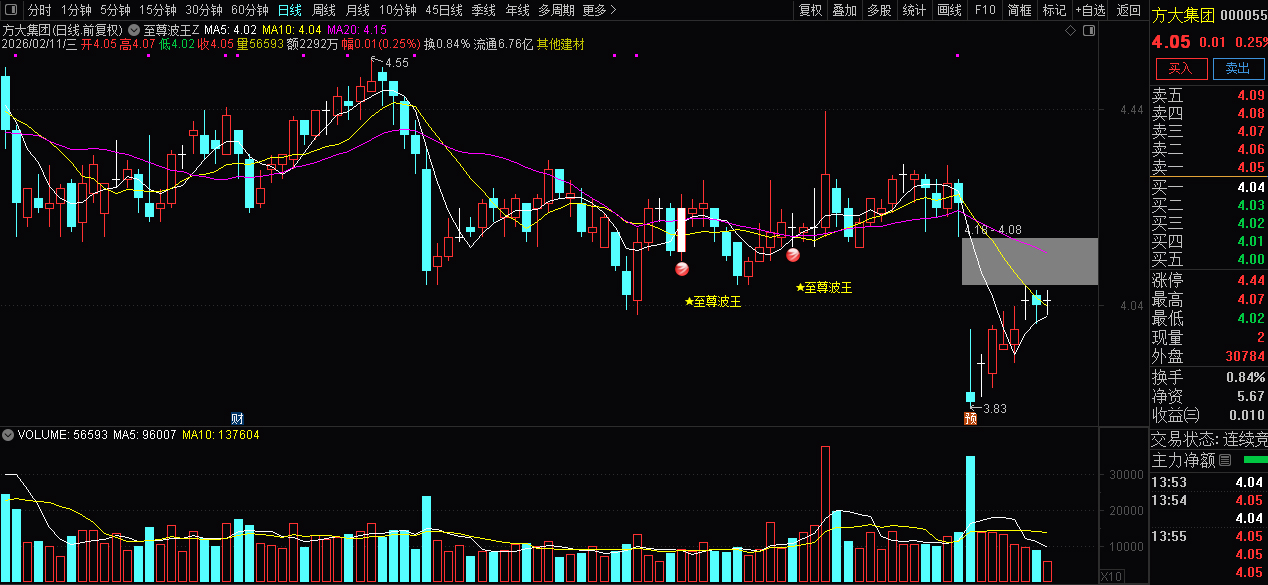Click the 统计 statistics toolbar button
The height and width of the screenshot is (585, 1268).
click(914, 10)
